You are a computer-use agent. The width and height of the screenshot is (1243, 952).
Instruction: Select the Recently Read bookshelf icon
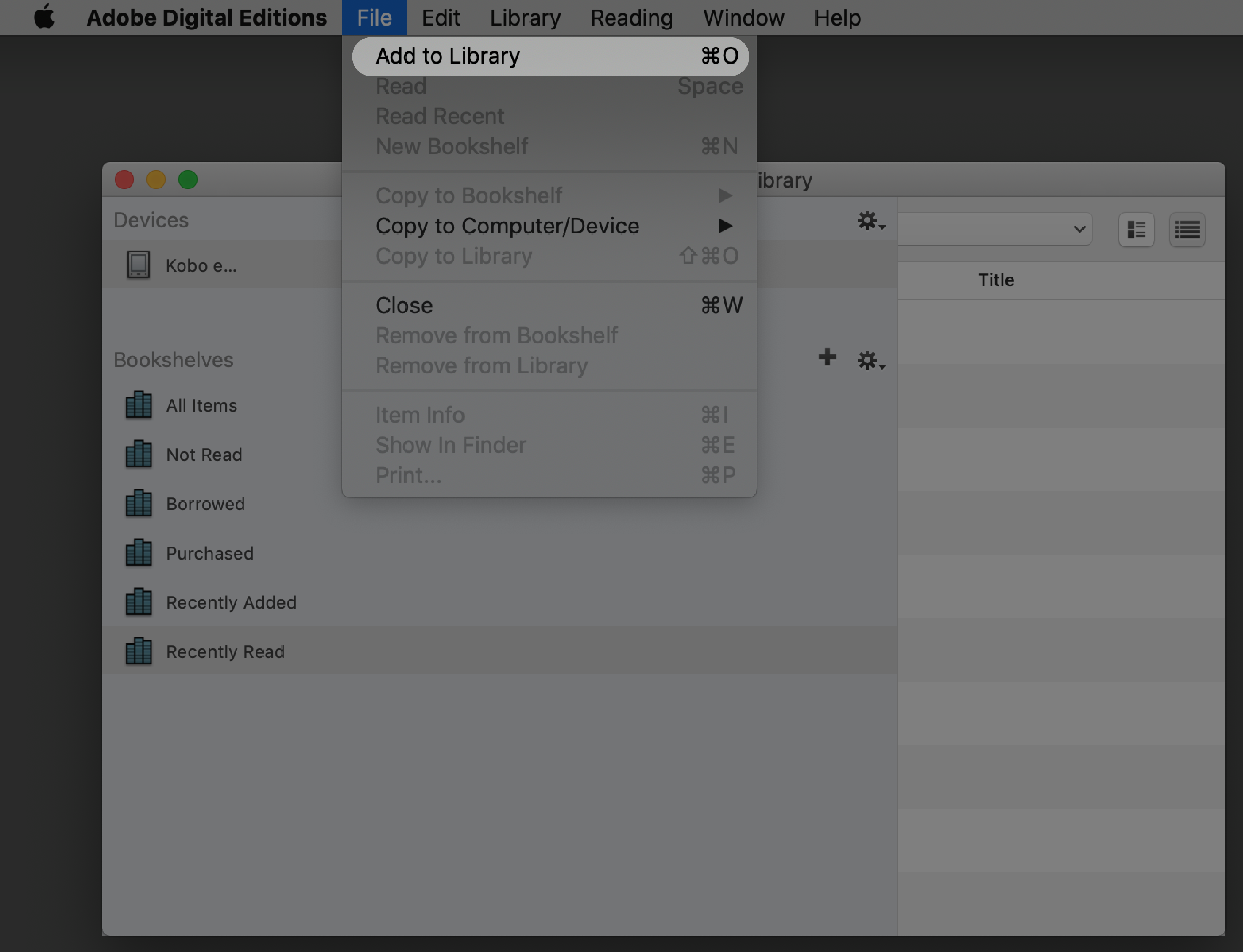point(138,651)
